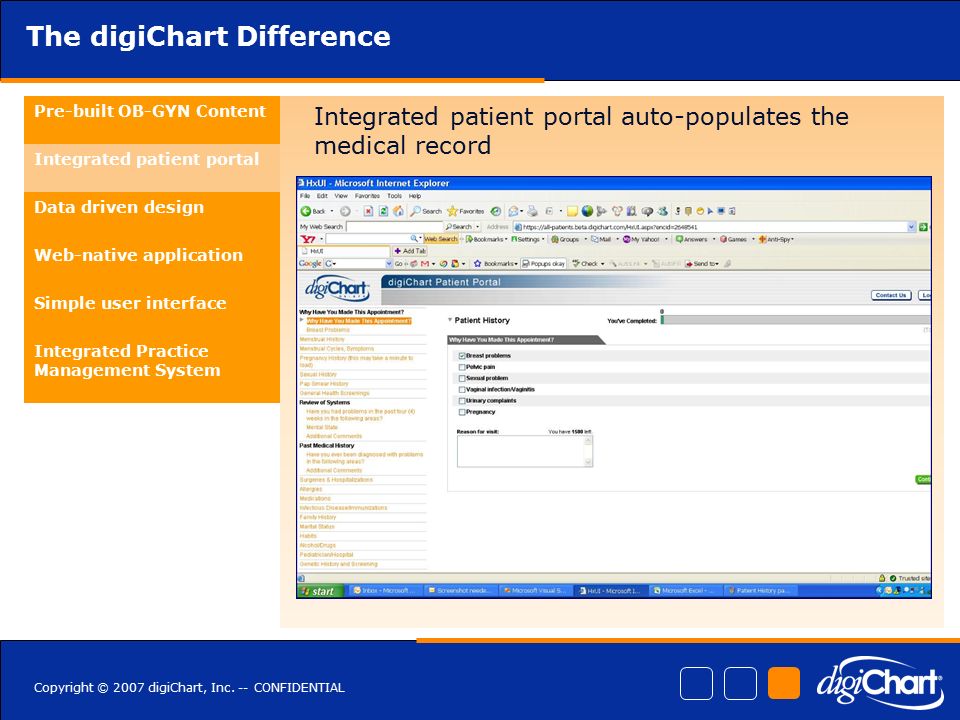The image size is (960, 720).
Task: Open the Google search box dropdown
Action: (x=389, y=264)
